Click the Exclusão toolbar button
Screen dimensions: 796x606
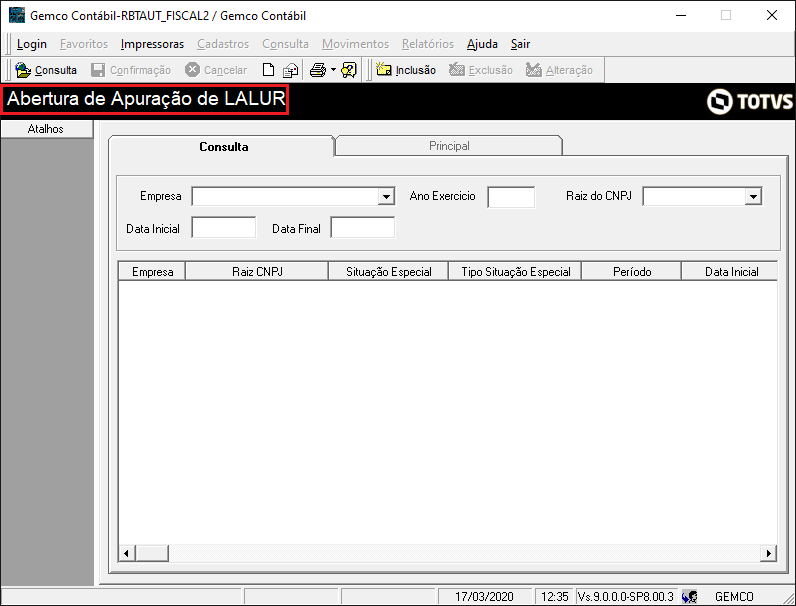tap(481, 70)
